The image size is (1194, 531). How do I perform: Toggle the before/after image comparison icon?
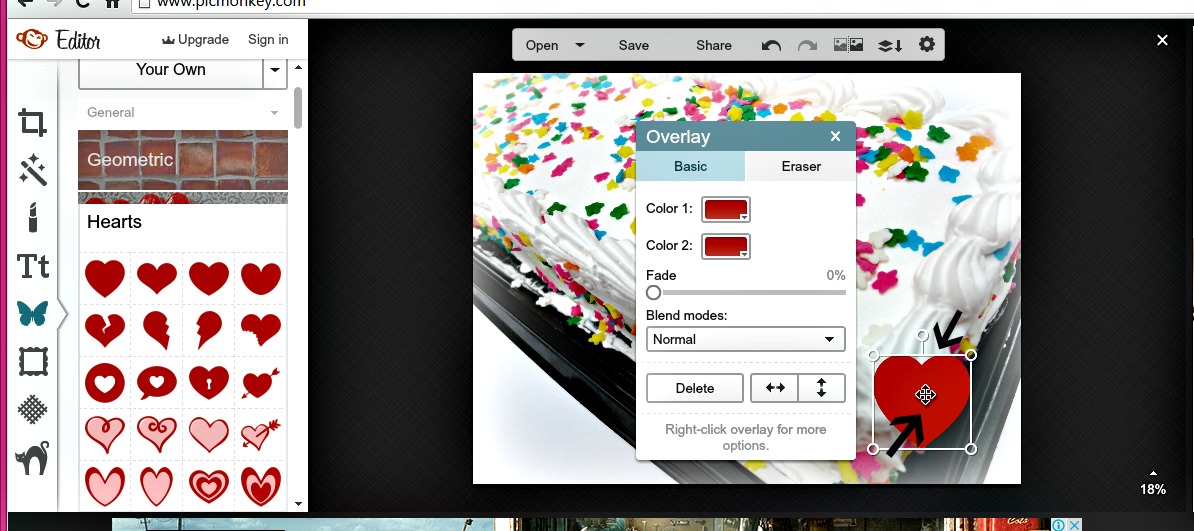click(x=848, y=45)
